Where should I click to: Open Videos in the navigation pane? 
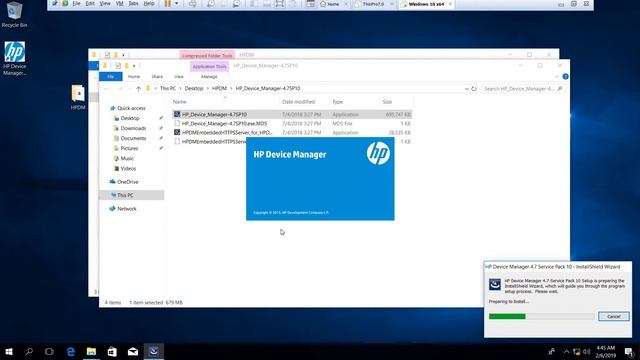pyautogui.click(x=128, y=168)
